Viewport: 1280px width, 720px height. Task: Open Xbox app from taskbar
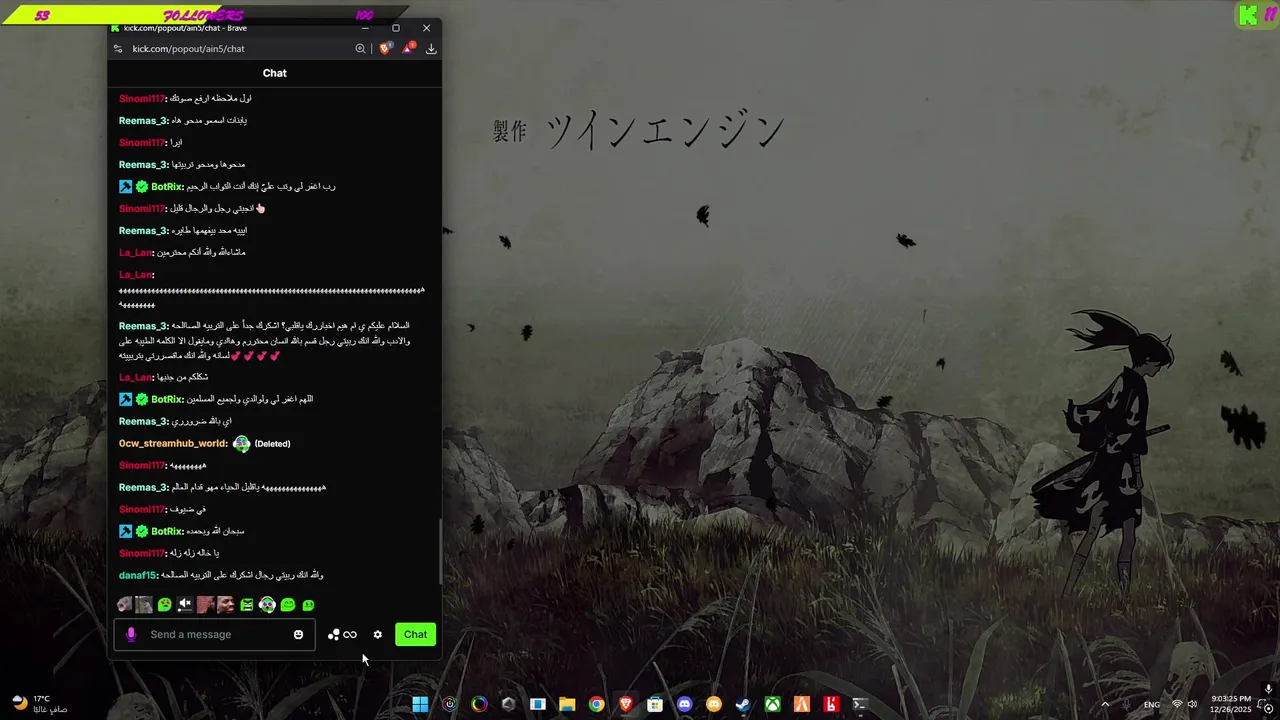(772, 704)
